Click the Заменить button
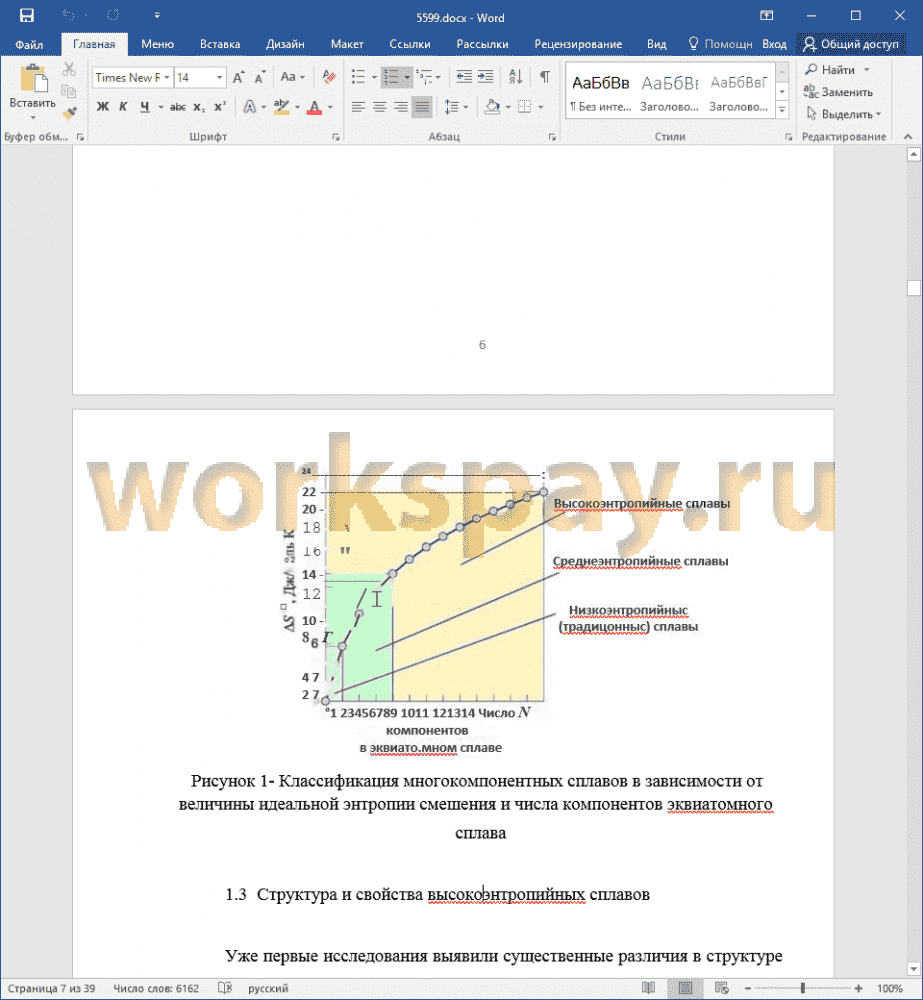 point(838,92)
